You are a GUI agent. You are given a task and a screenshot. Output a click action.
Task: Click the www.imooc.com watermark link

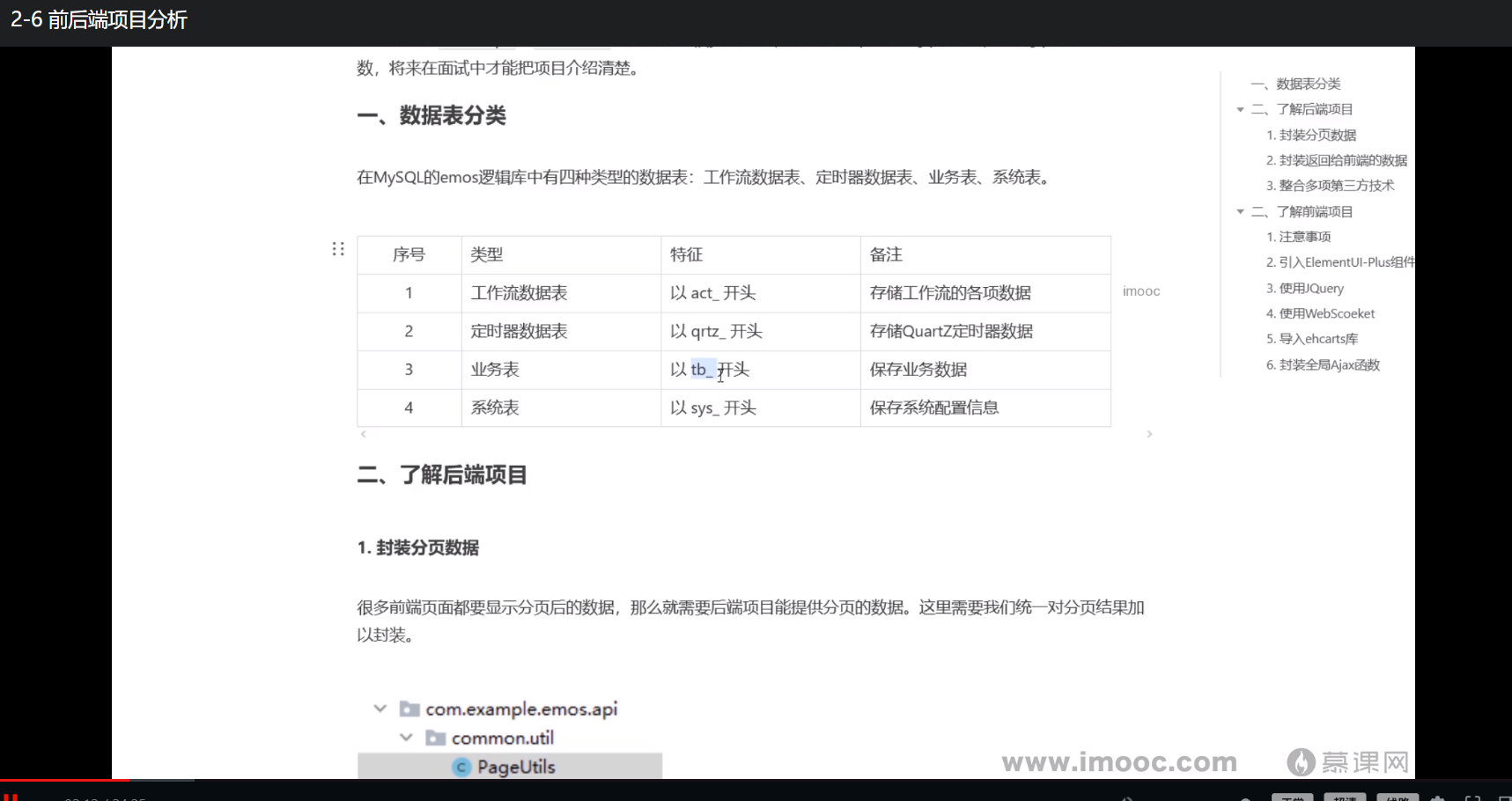click(x=1120, y=761)
